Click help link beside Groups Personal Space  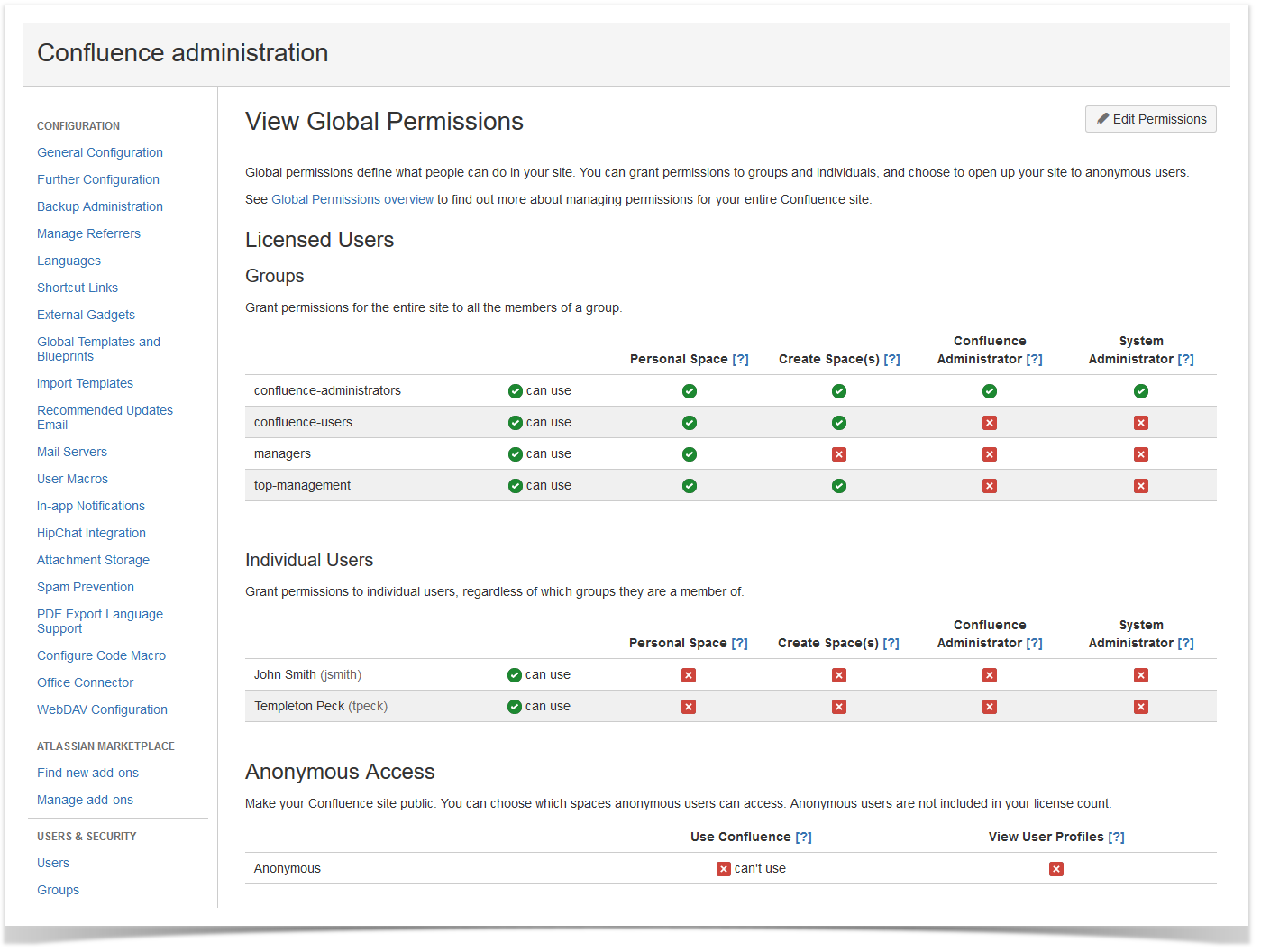tap(740, 359)
